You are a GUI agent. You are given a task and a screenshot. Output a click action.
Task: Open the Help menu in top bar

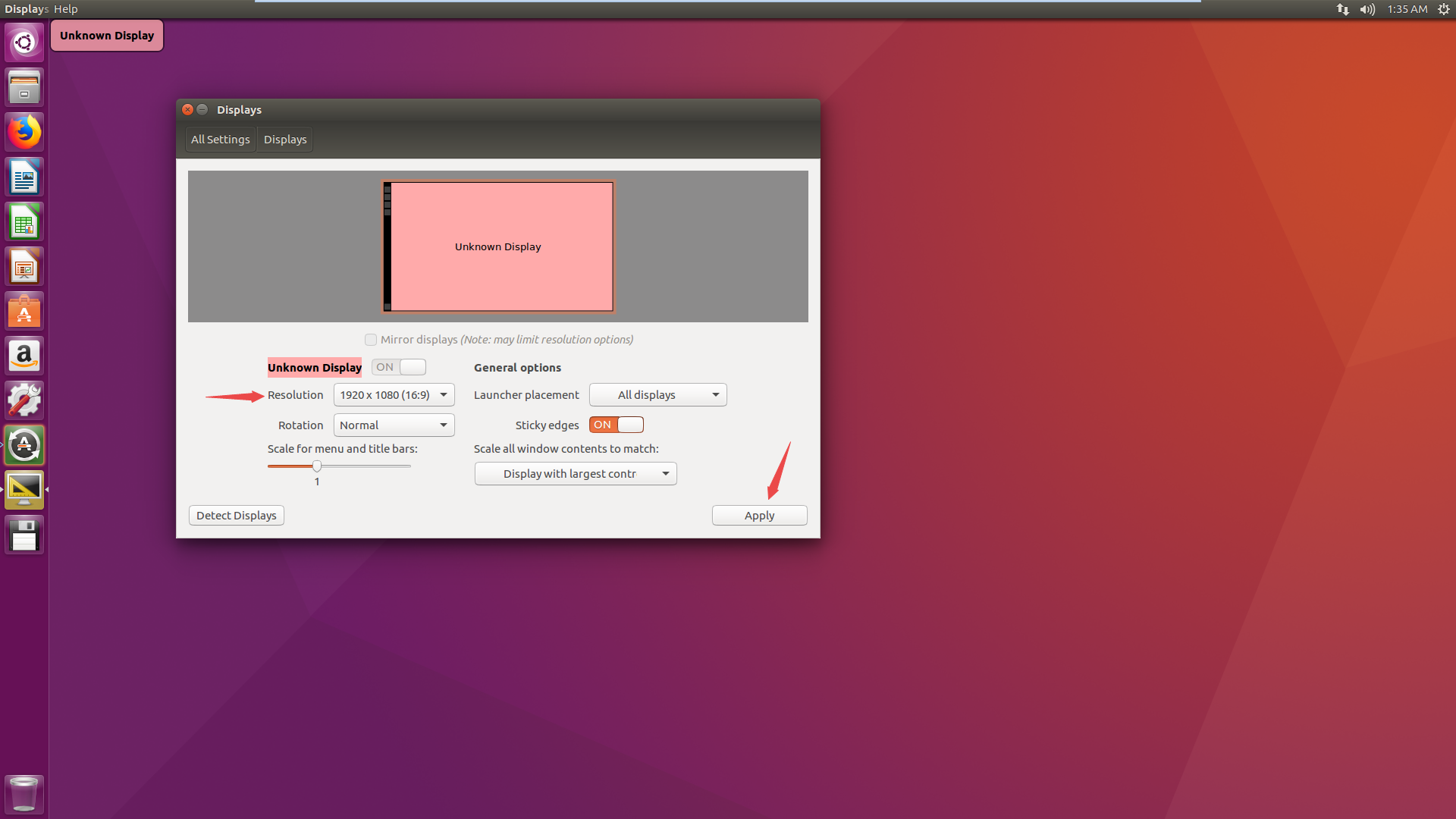[66, 9]
